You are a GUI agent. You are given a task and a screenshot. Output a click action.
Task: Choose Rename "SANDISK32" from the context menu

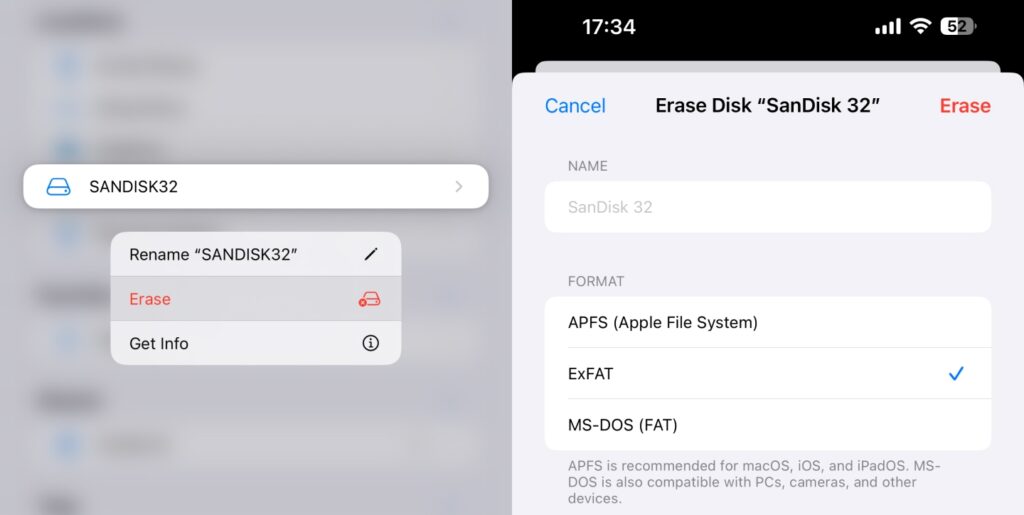256,255
